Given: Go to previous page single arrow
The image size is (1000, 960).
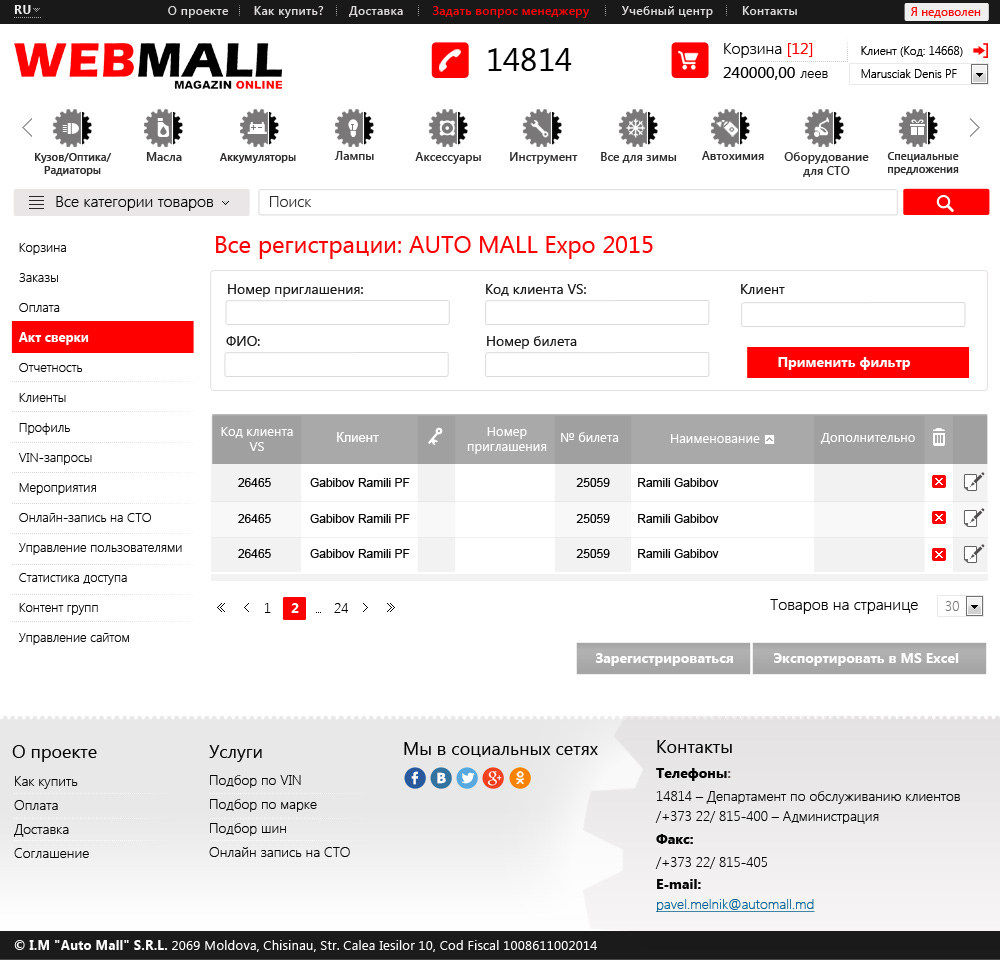Looking at the screenshot, I should pos(247,607).
